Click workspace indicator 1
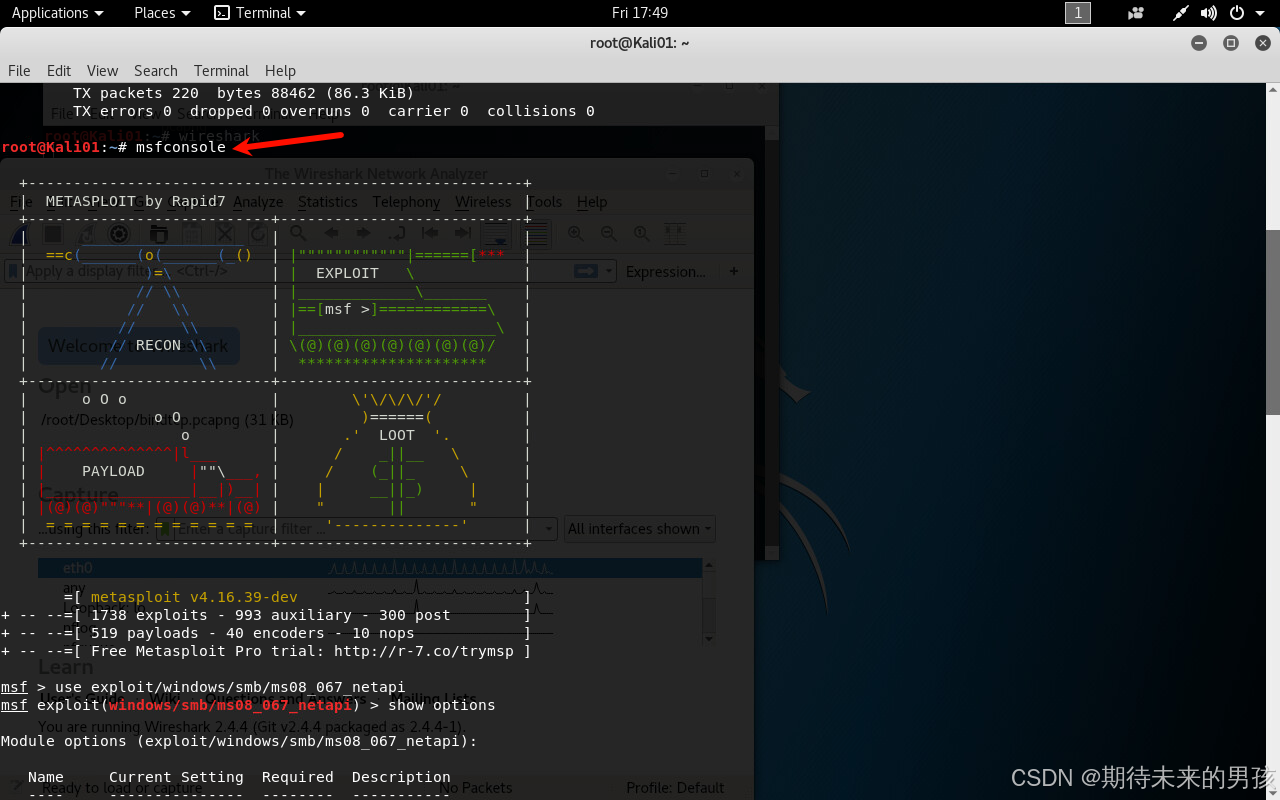The width and height of the screenshot is (1280, 800). (1078, 13)
